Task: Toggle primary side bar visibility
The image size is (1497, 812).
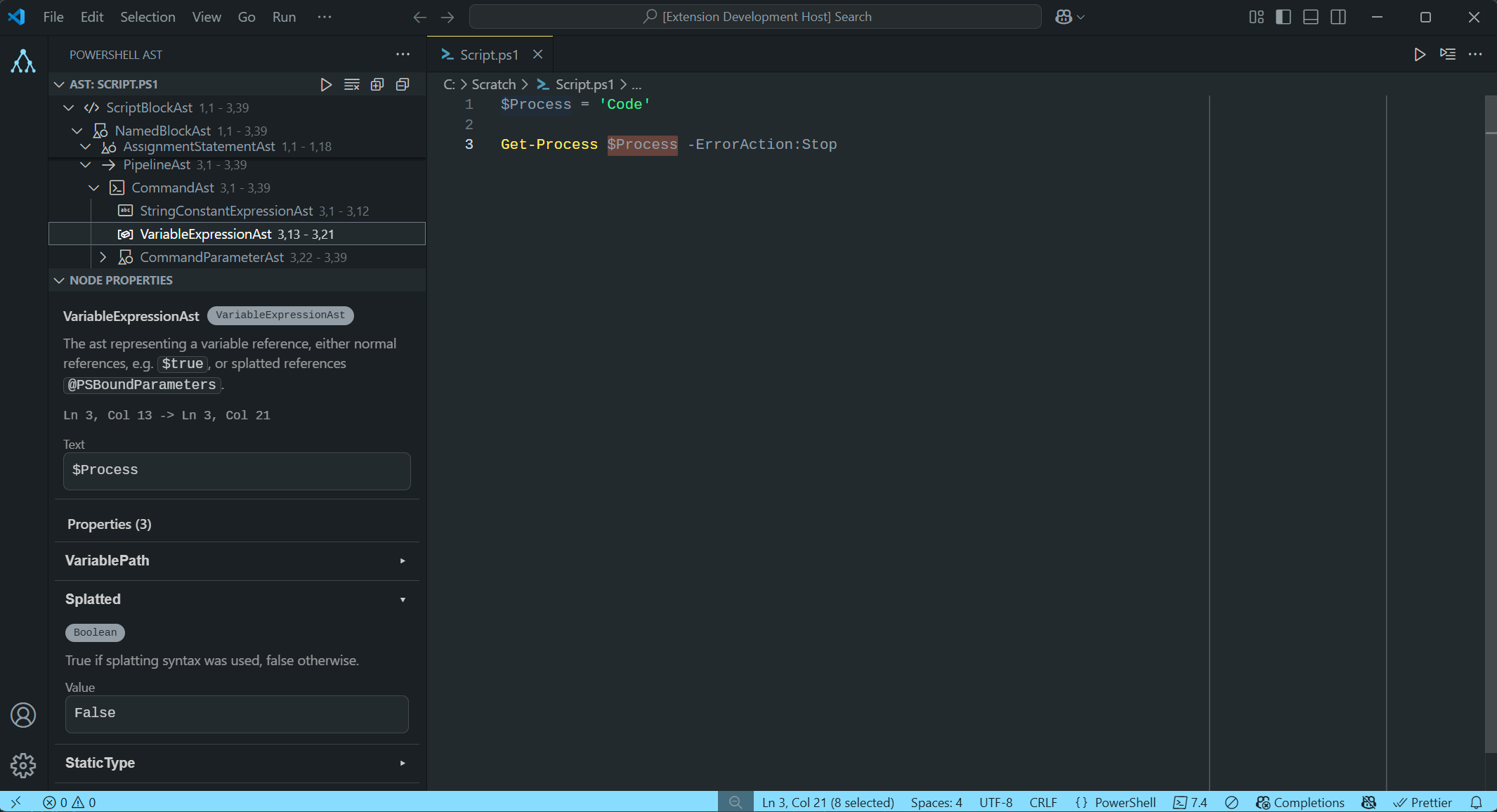Action: (x=1283, y=17)
